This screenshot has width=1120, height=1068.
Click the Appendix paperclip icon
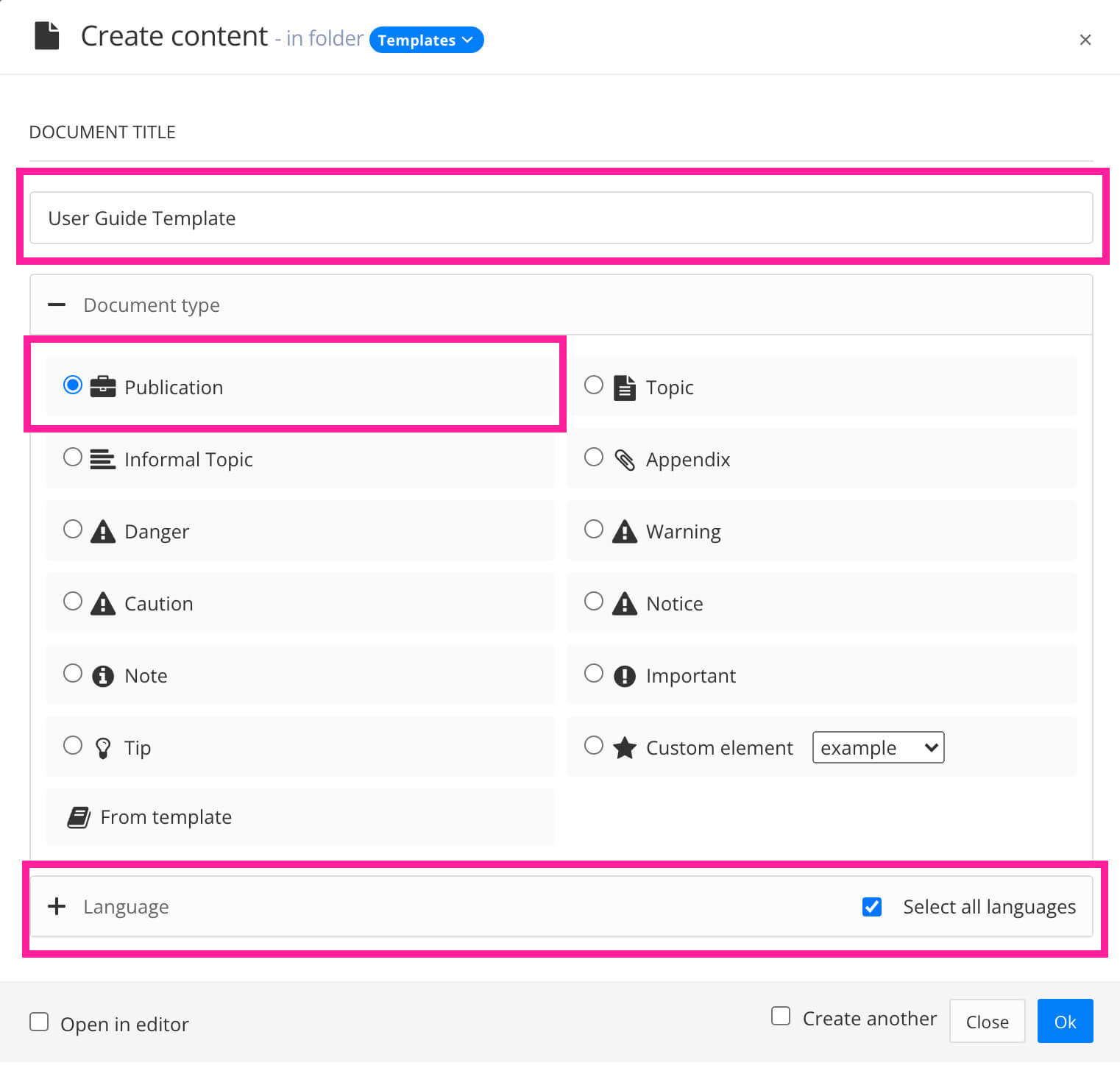tap(624, 458)
